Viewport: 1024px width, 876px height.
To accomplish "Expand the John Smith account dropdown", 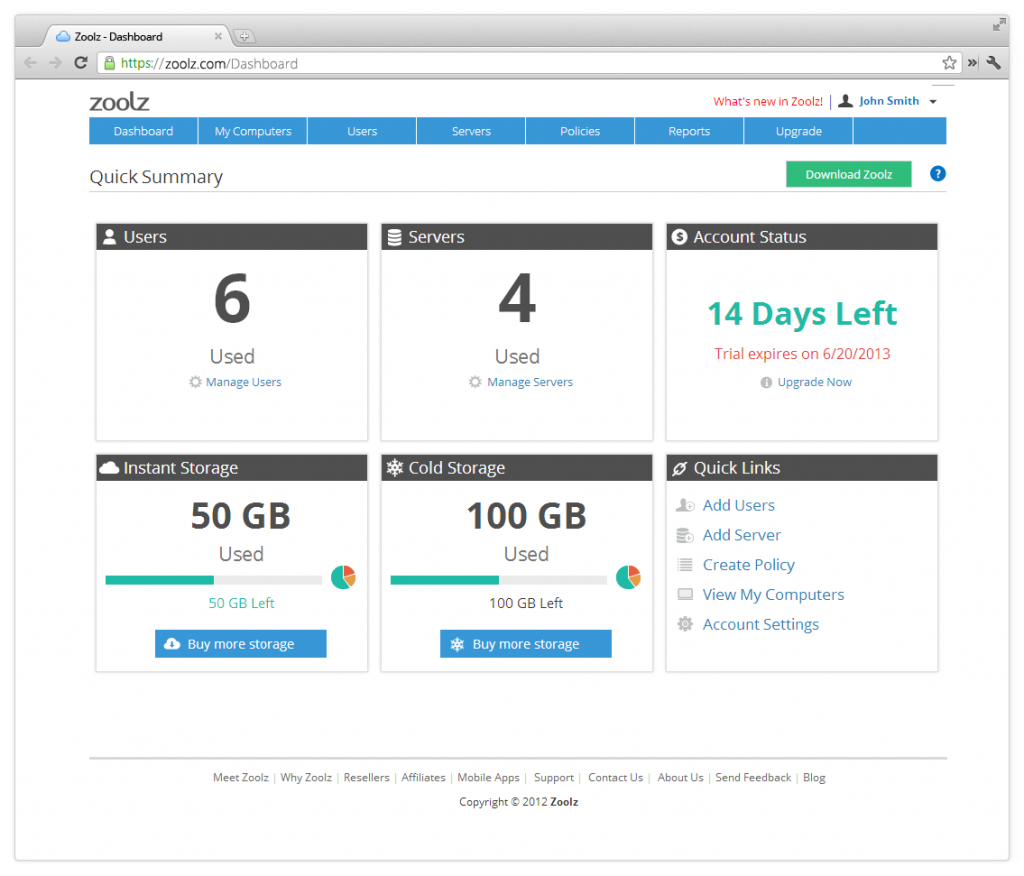I will 932,102.
